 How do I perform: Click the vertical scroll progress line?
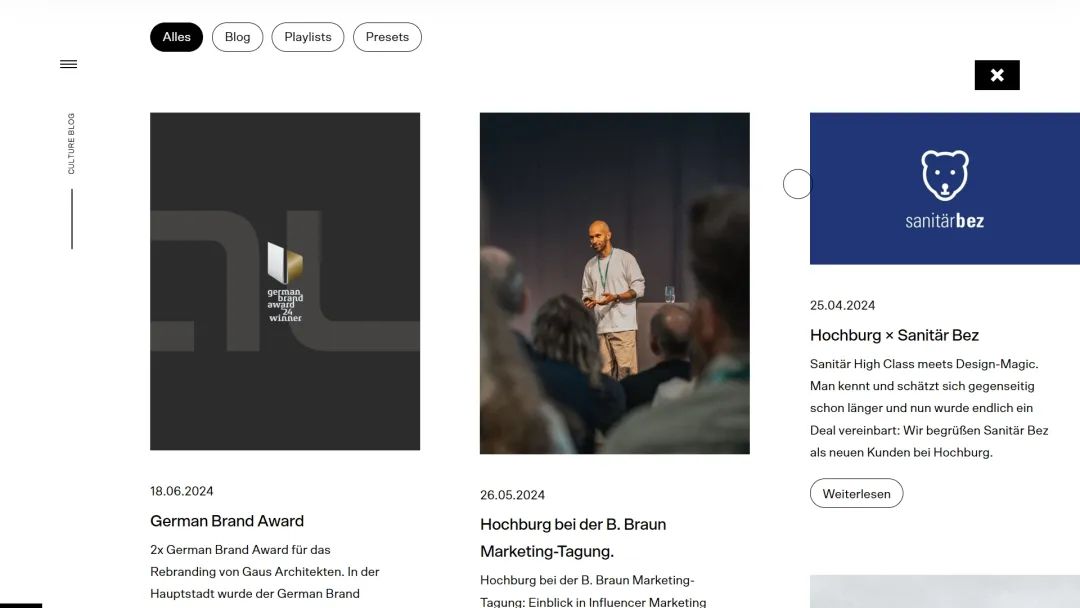[72, 219]
